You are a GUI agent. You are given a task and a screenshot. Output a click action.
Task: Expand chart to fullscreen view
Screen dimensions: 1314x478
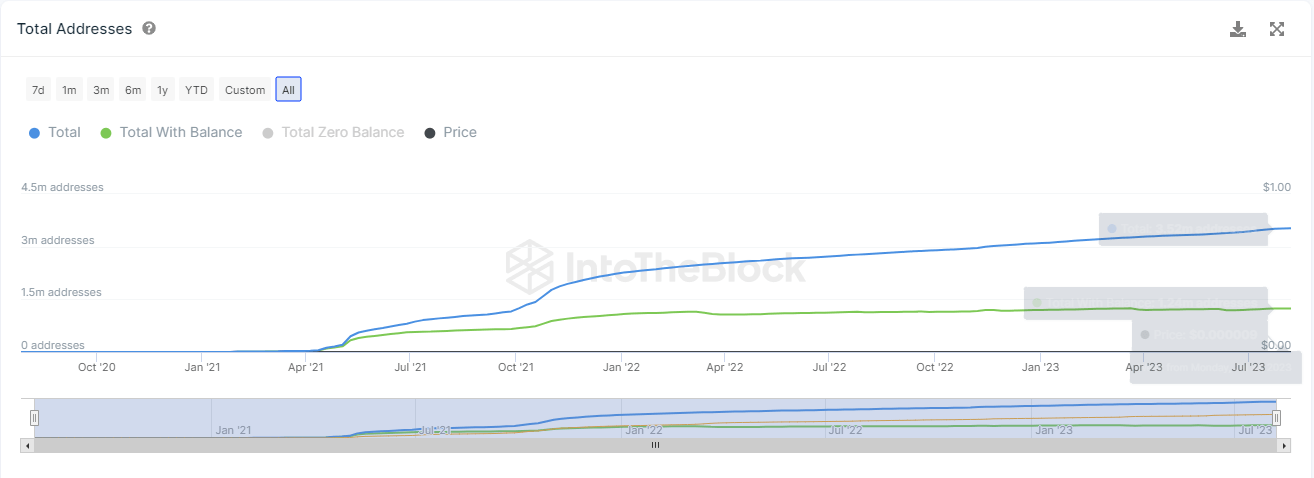coord(1277,29)
